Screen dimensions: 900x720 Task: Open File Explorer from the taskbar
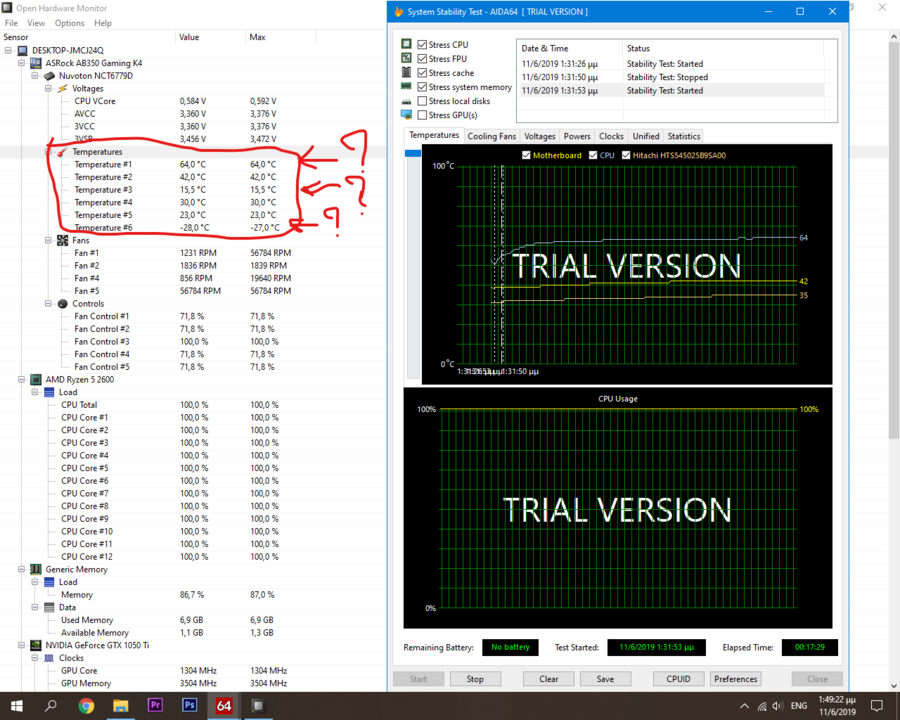[121, 706]
